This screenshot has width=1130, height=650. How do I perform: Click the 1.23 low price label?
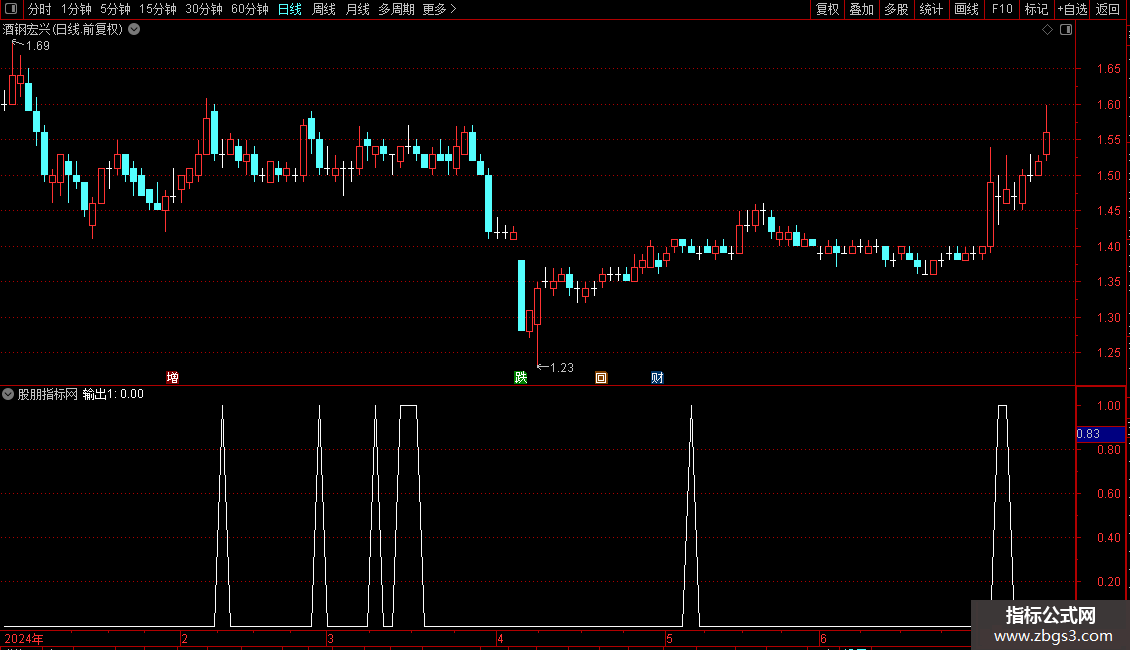pos(561,368)
